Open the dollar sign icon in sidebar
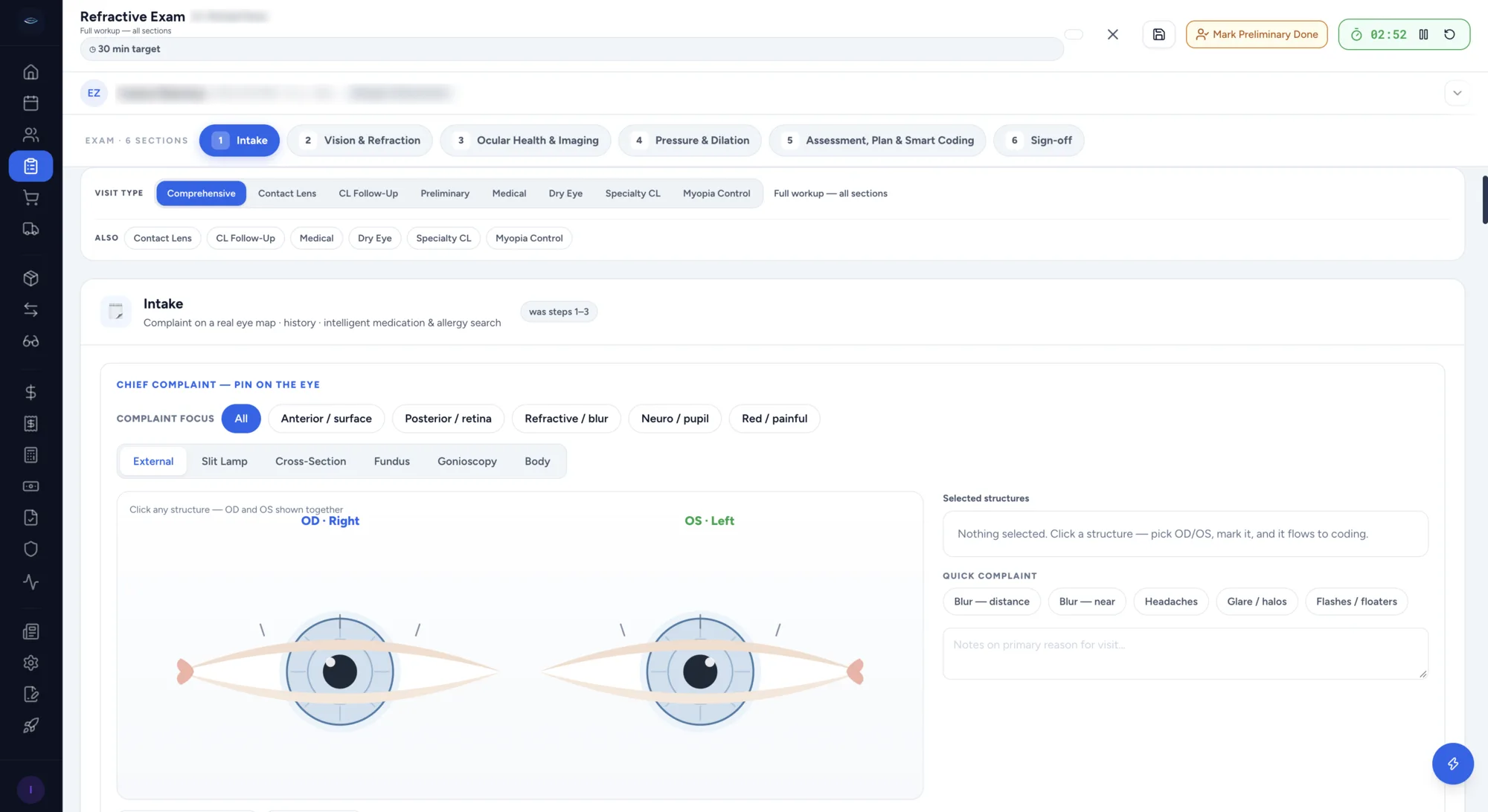 point(31,392)
